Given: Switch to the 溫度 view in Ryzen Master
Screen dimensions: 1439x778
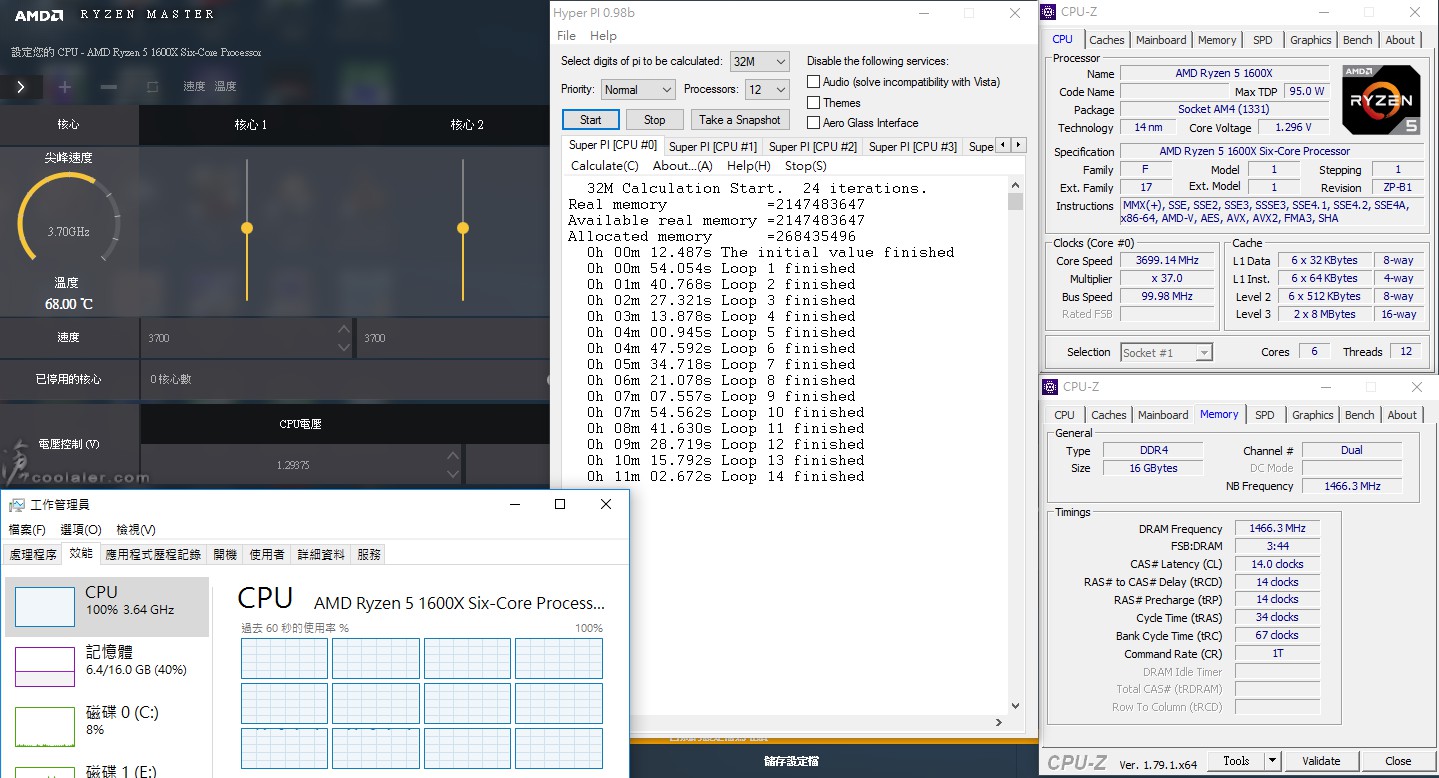Looking at the screenshot, I should [225, 87].
